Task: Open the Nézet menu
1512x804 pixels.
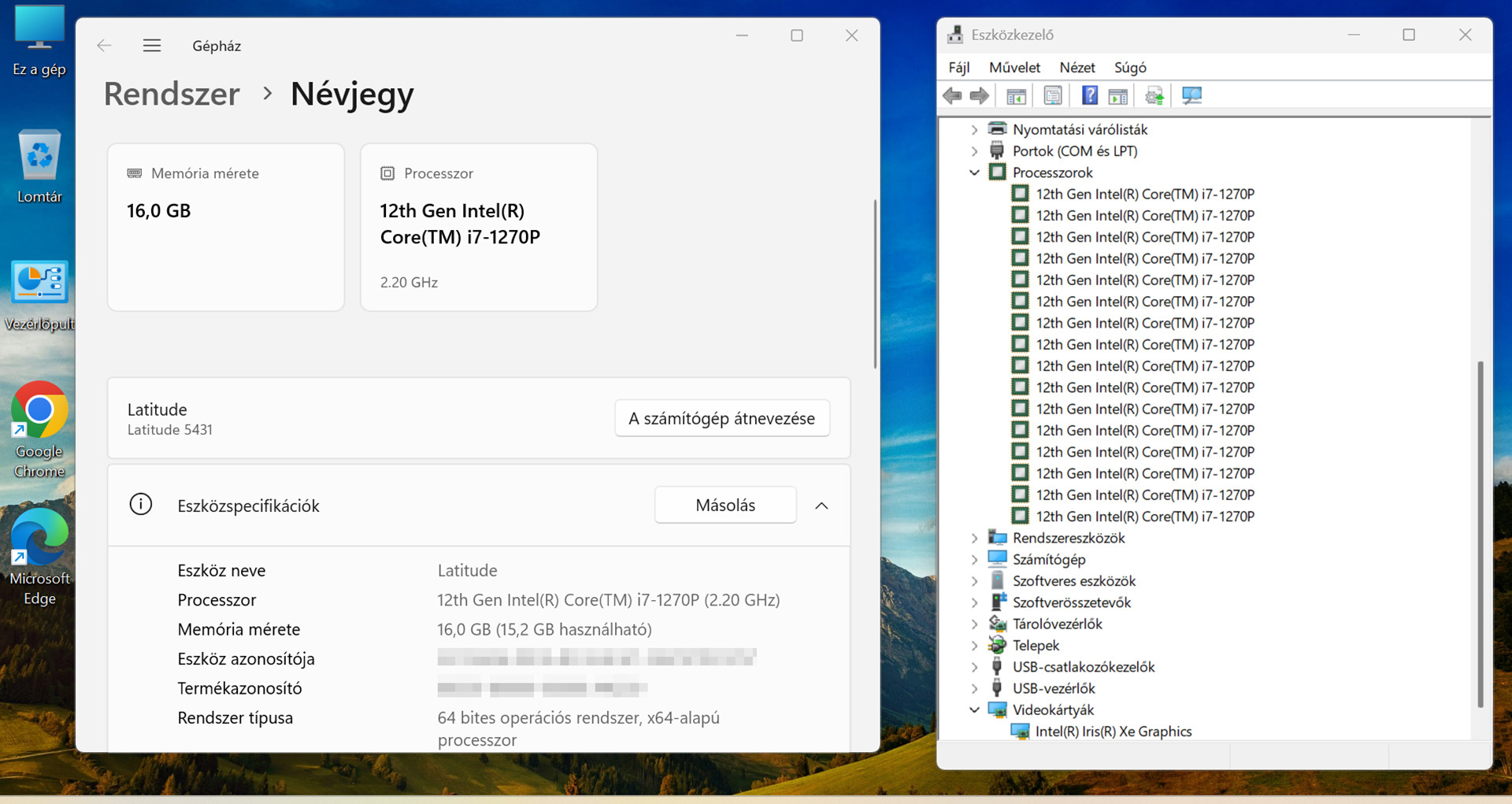Action: click(1077, 68)
